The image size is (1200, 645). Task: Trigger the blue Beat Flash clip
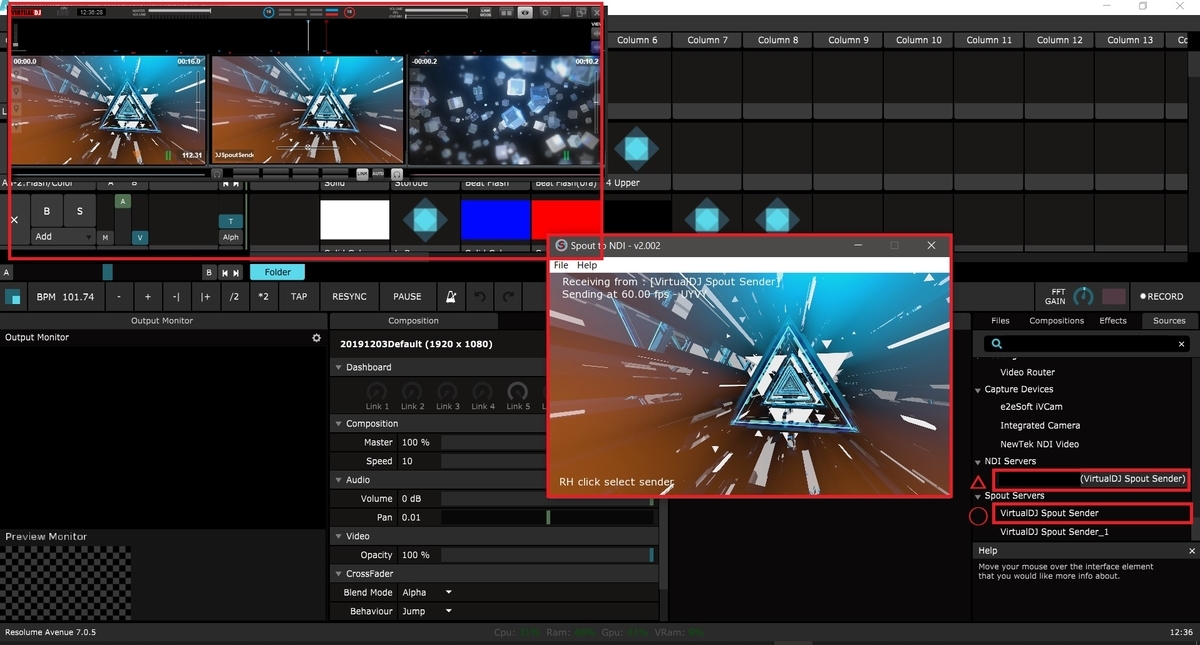click(x=495, y=220)
